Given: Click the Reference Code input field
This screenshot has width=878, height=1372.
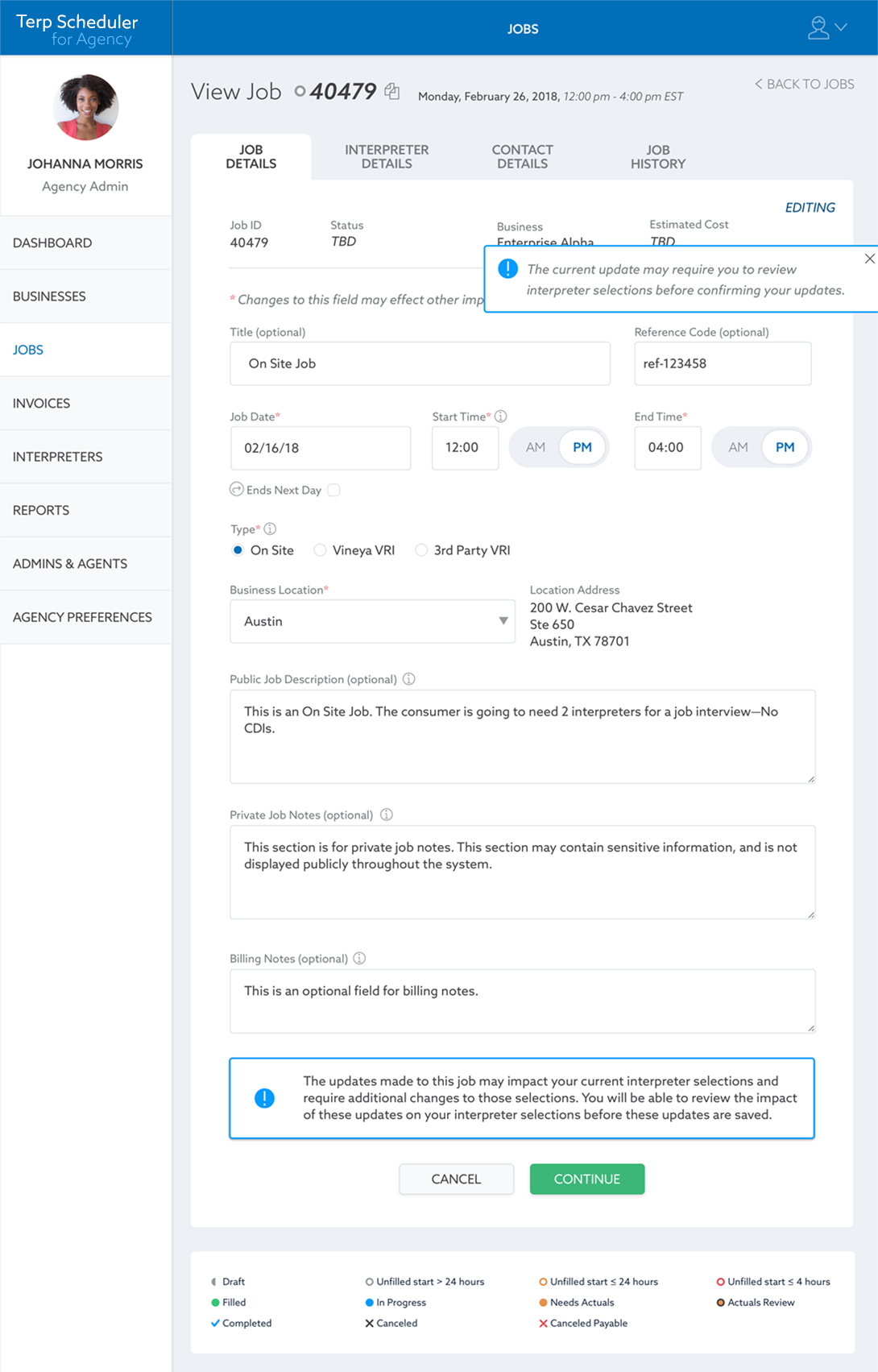Looking at the screenshot, I should tap(723, 363).
